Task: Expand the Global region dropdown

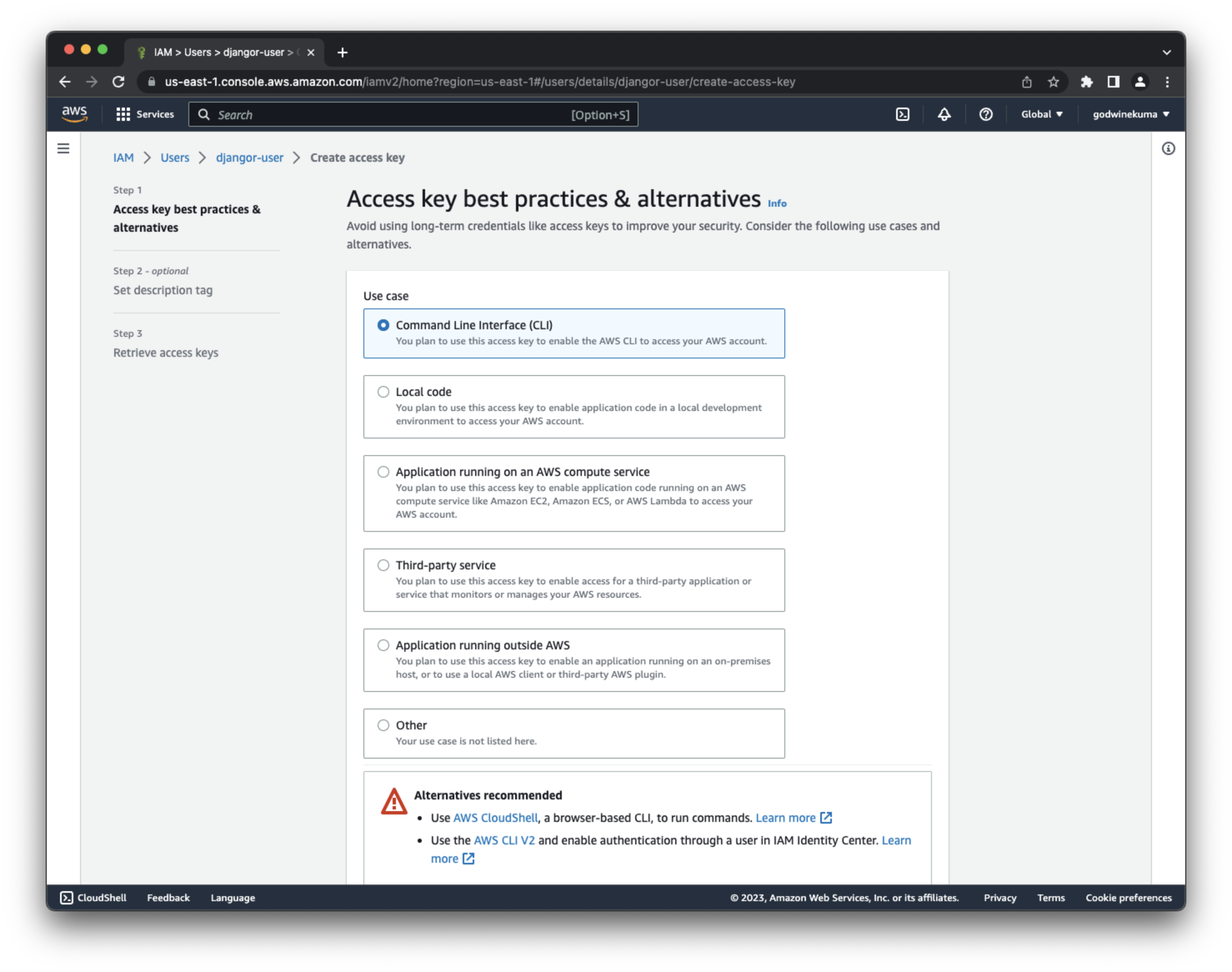Action: pos(1042,114)
